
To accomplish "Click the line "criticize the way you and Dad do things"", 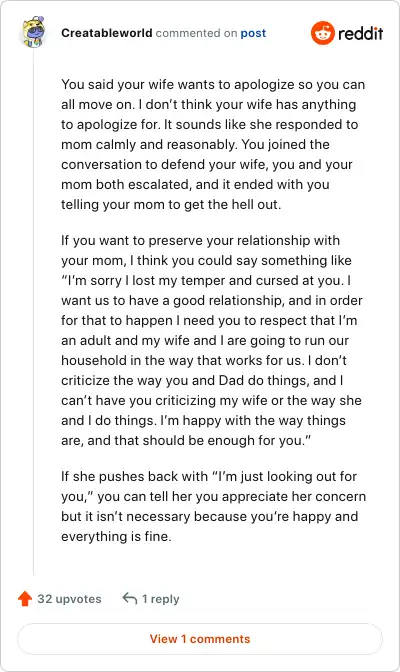I will pos(202,381).
